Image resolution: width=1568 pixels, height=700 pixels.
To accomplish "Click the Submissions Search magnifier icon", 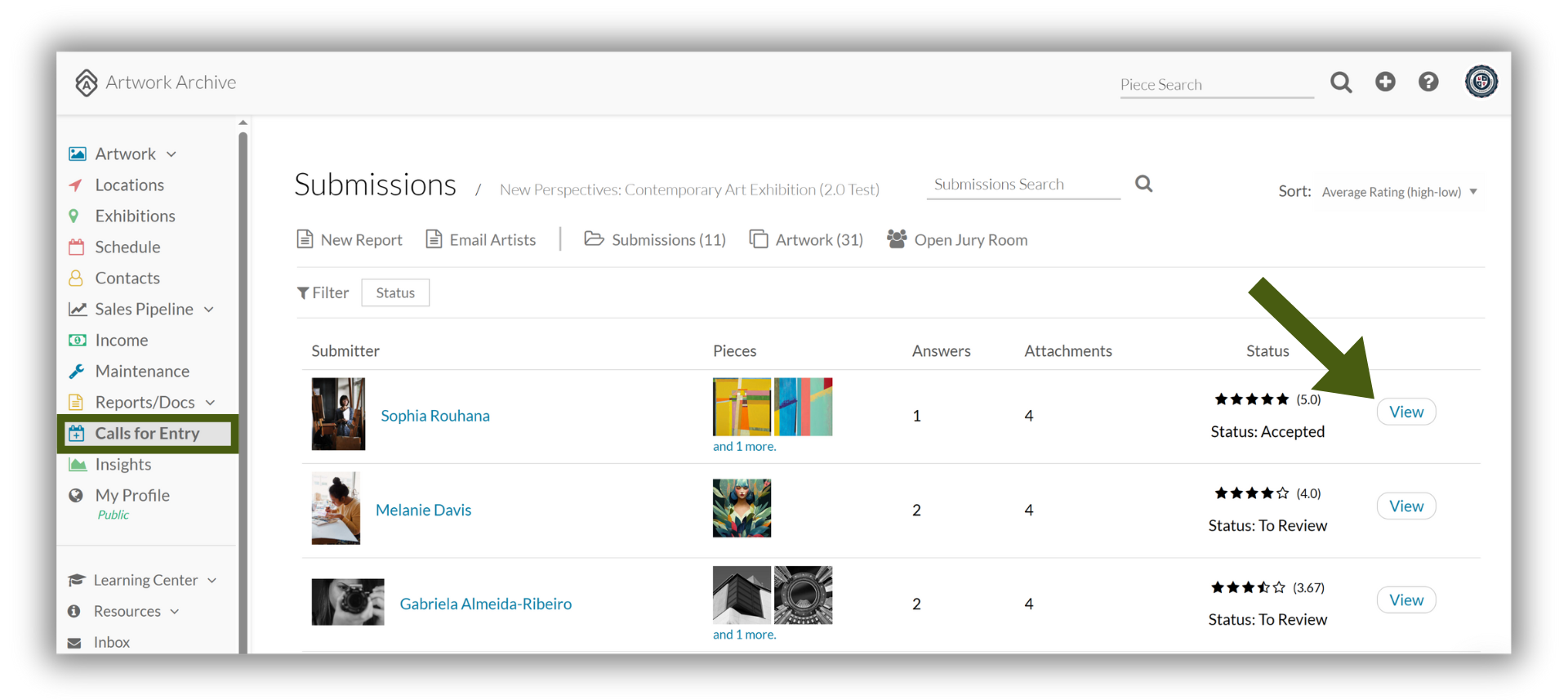I will click(x=1144, y=184).
